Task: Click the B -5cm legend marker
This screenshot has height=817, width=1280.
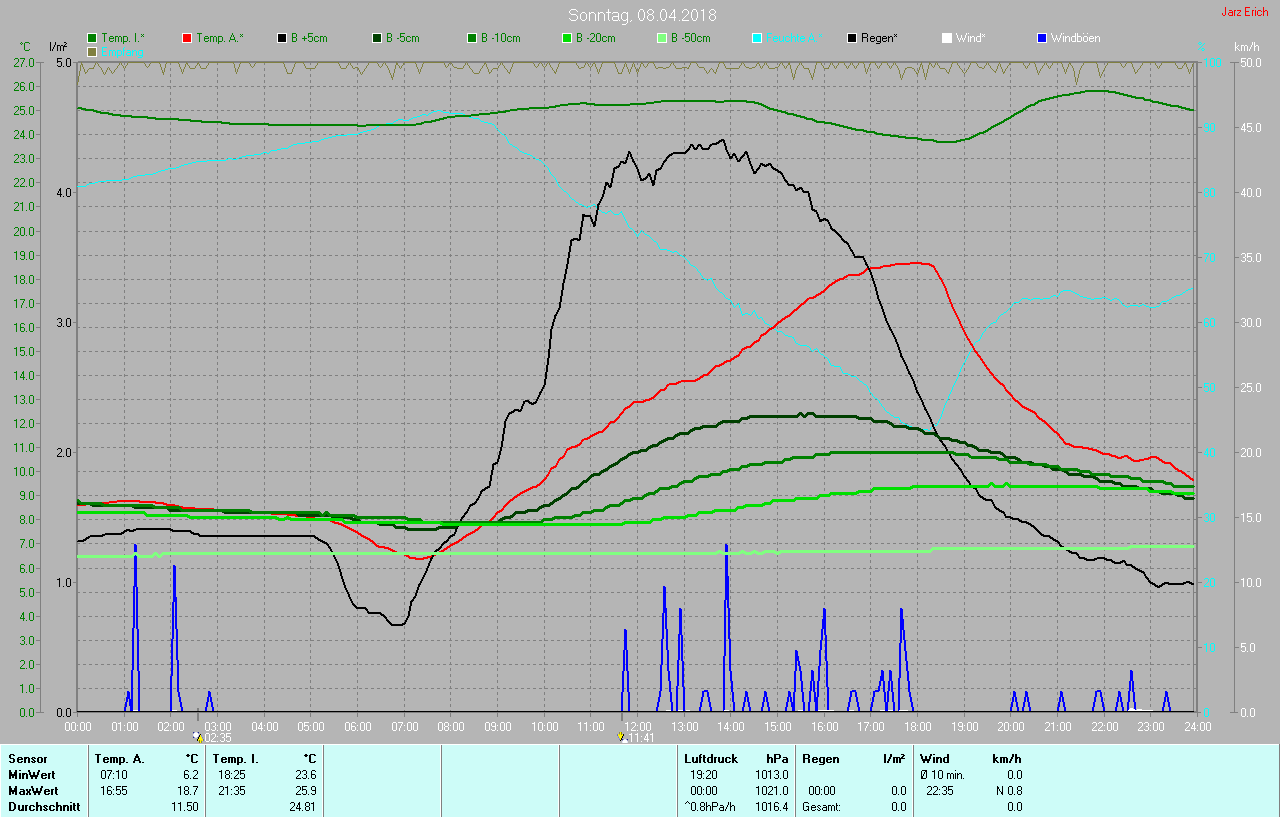Action: 377,38
